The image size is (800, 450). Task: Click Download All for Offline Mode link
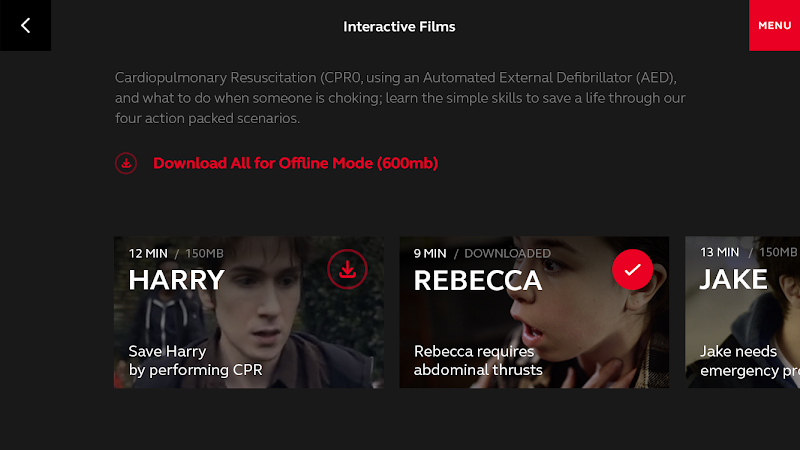pyautogui.click(x=295, y=163)
